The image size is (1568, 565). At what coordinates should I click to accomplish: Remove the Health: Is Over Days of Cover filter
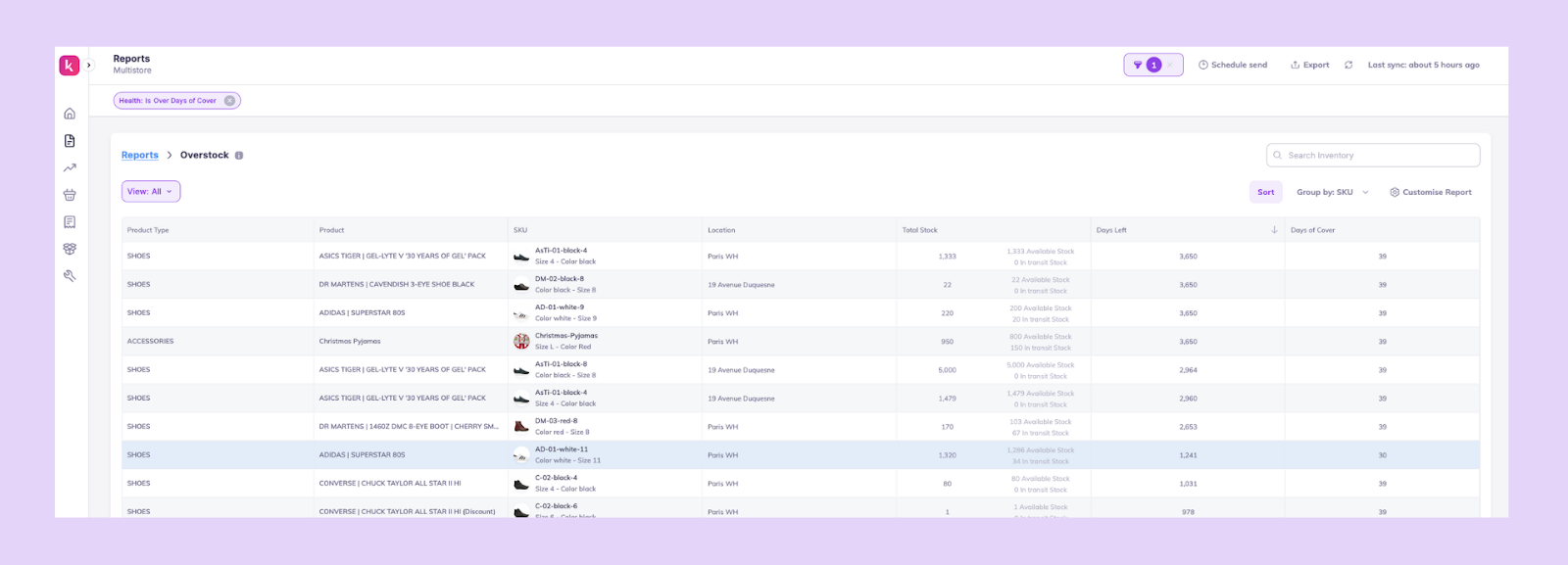click(229, 101)
